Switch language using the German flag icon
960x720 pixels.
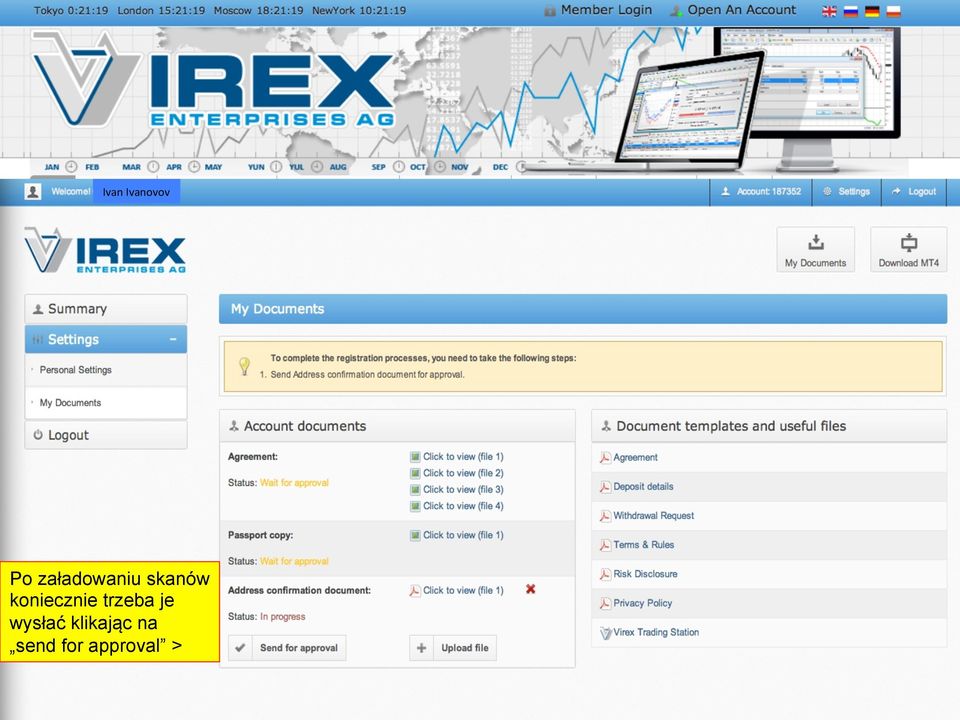click(x=872, y=12)
